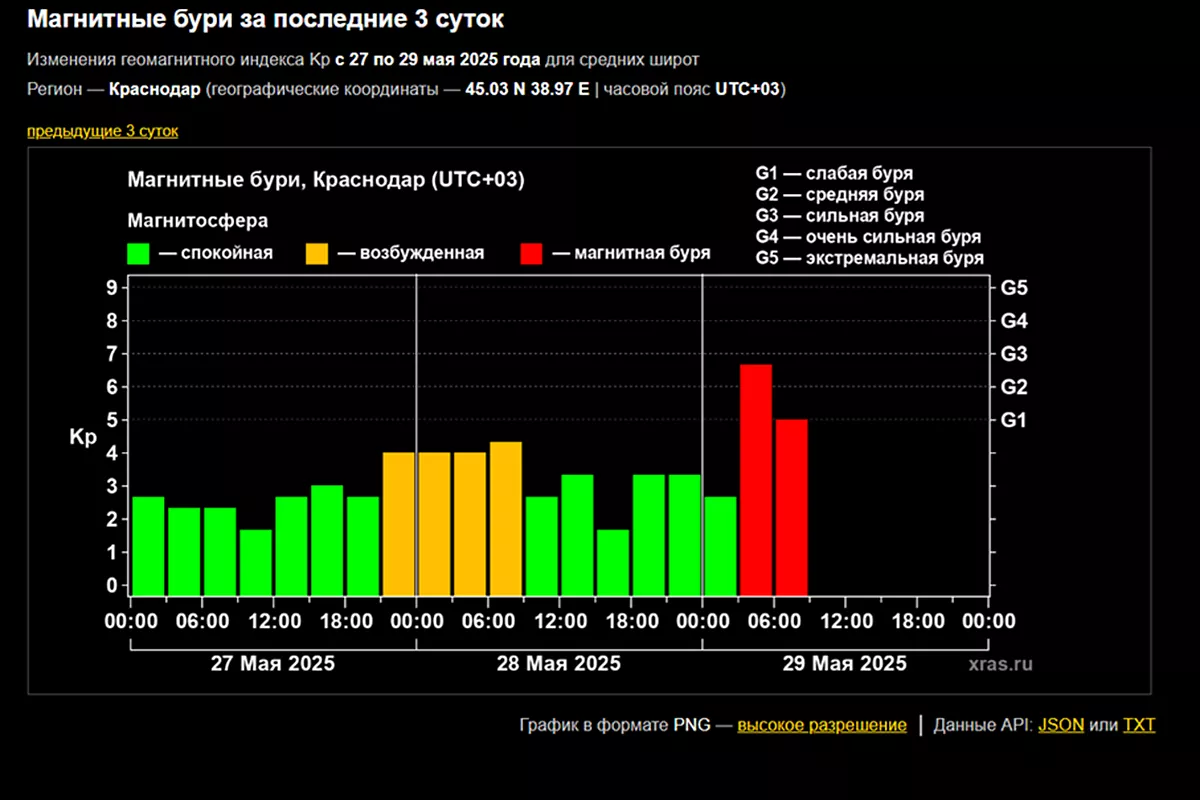
Task: Click the orange 'возбужденная' legend swatch
Action: click(x=318, y=253)
